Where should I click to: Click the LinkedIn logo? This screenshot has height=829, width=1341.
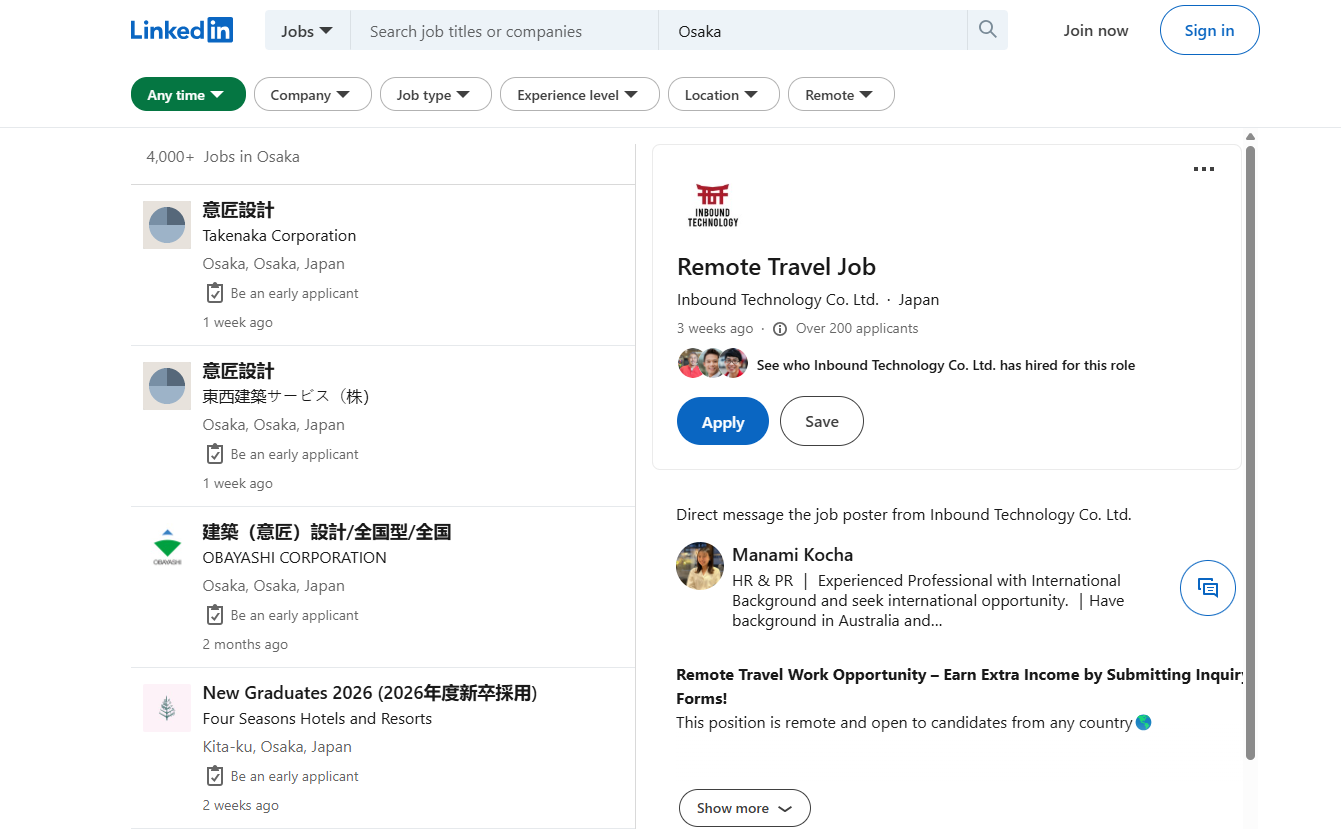[181, 30]
